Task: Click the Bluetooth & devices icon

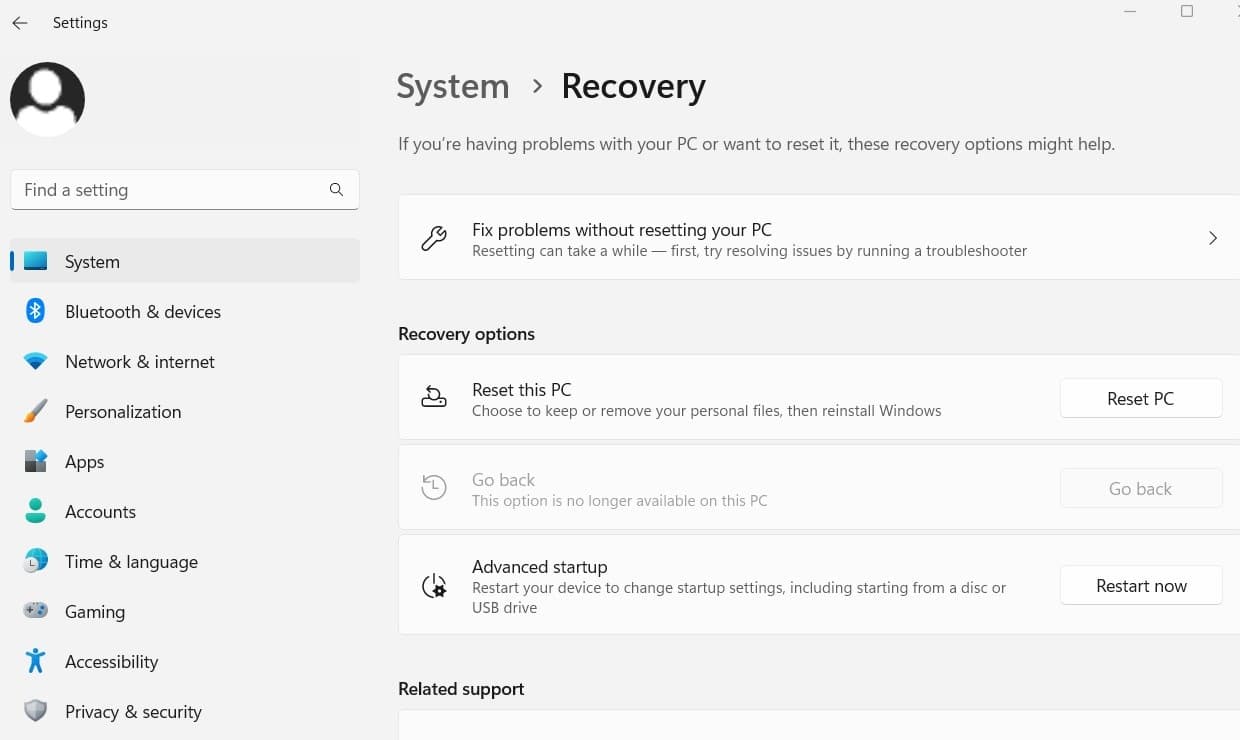Action: pos(36,311)
